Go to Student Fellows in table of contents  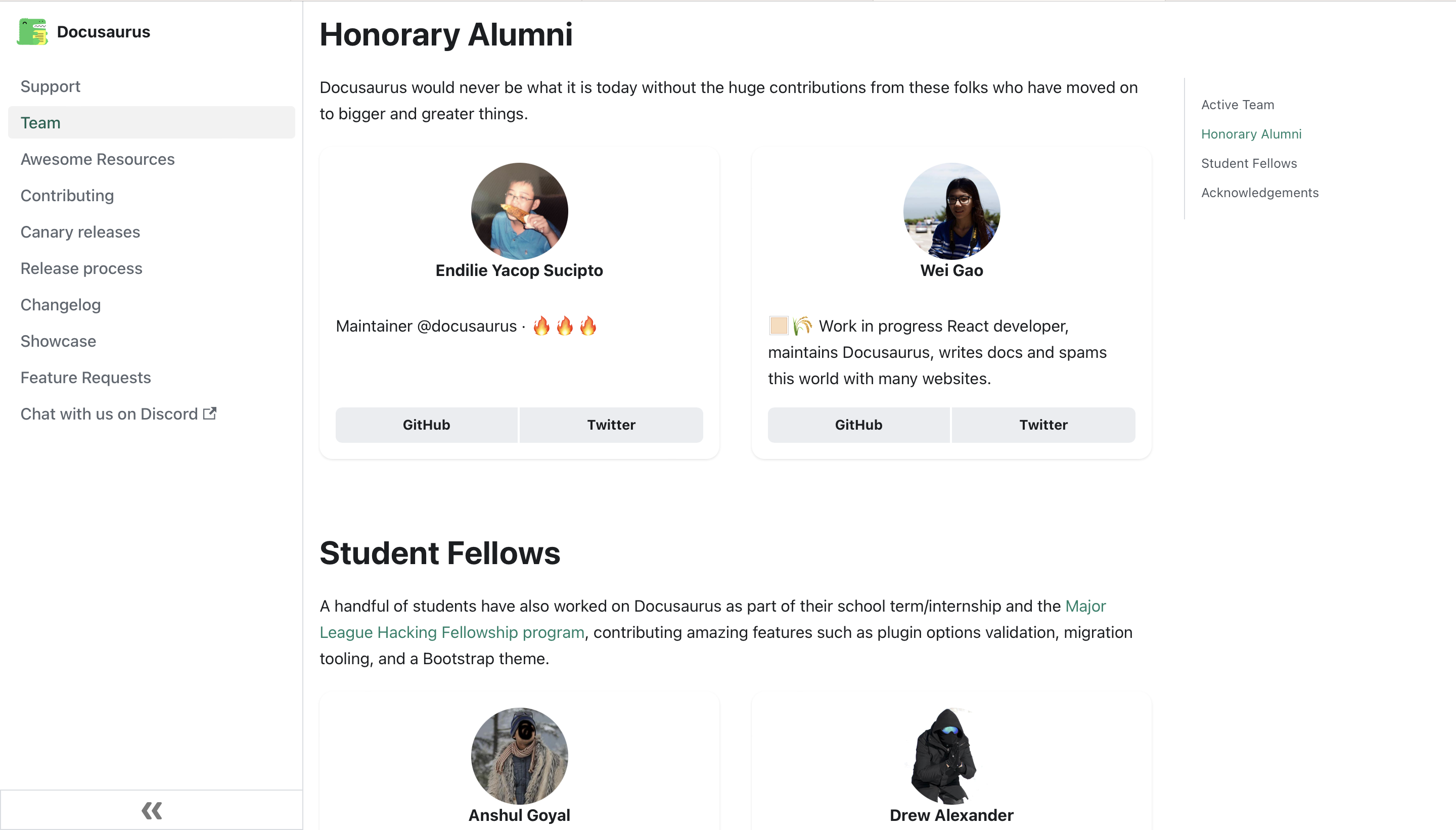[1249, 164]
